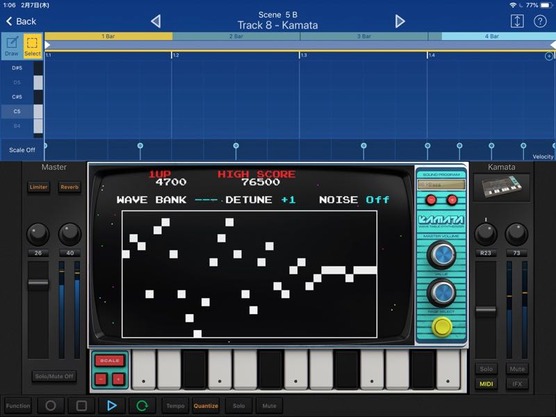Tap the loop start white triangle handle

coord(48,45)
